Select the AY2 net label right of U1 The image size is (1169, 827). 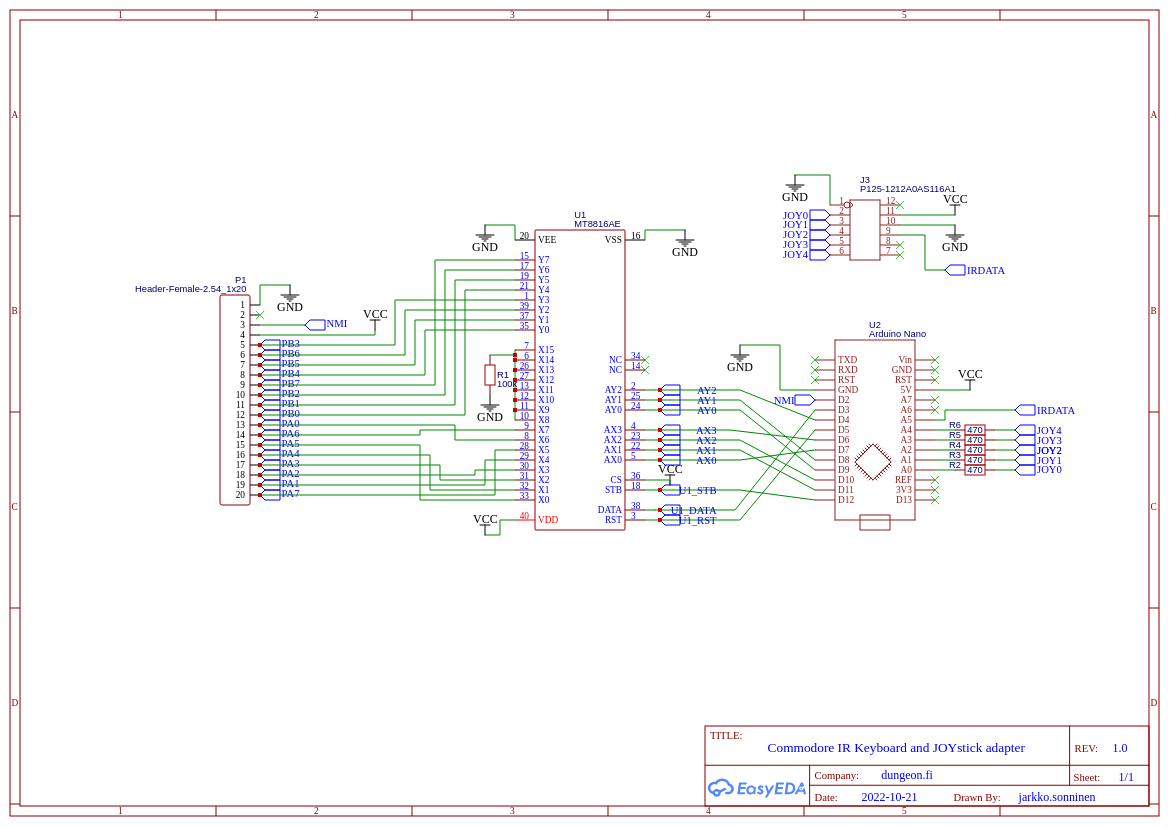[707, 391]
